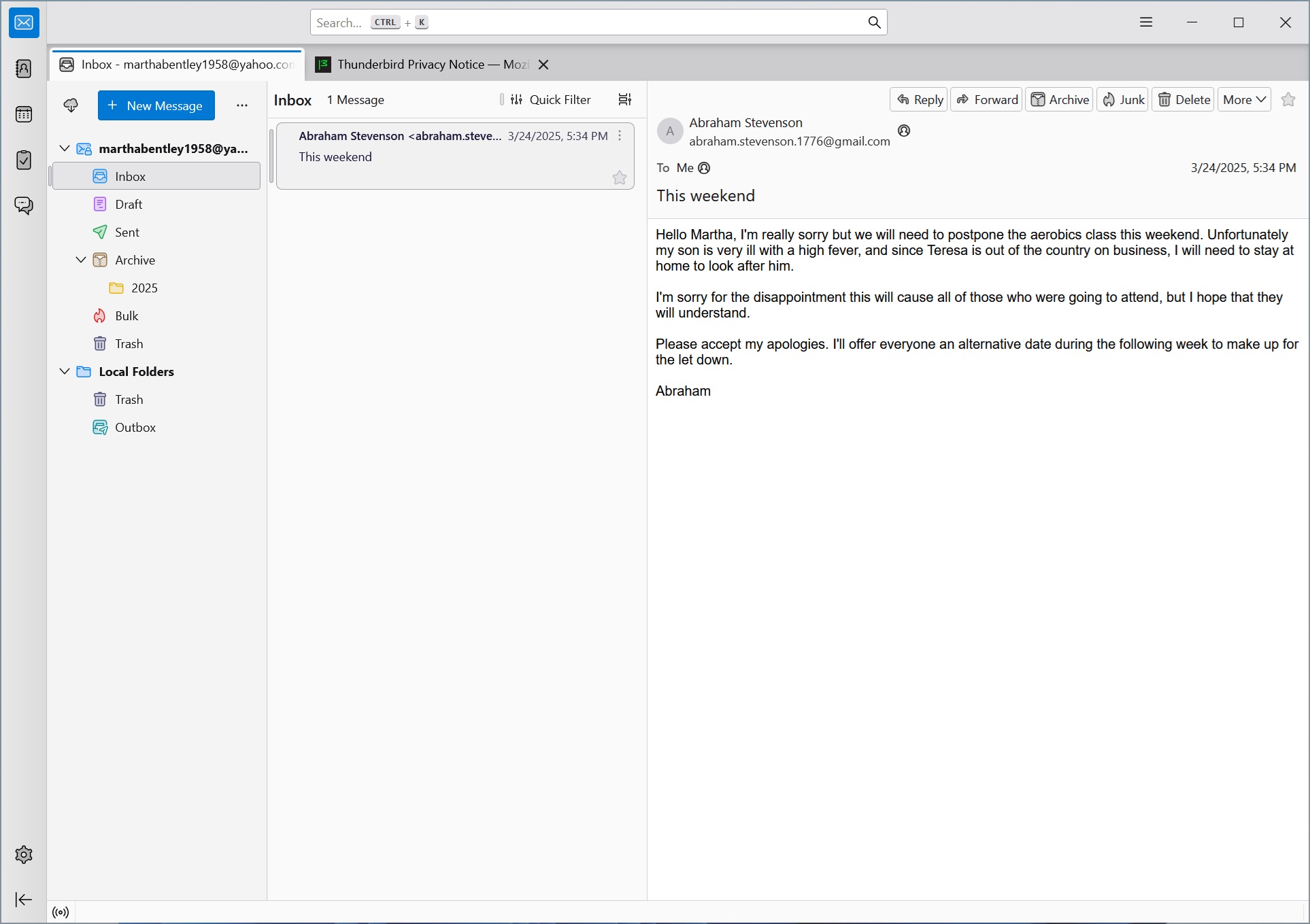Click the Reply button
1310x924 pixels.
click(919, 100)
